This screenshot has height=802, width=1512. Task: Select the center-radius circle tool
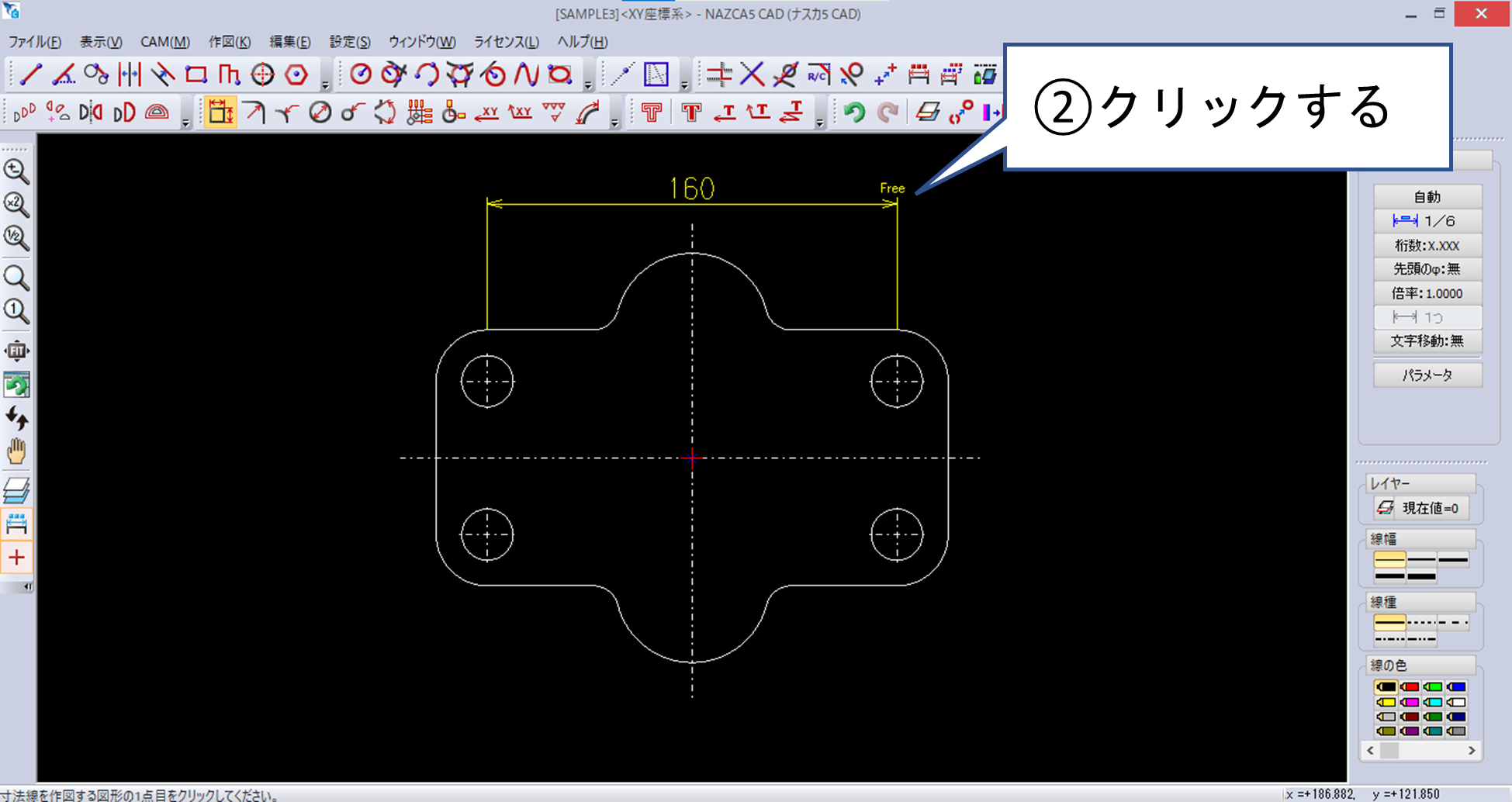click(x=361, y=74)
